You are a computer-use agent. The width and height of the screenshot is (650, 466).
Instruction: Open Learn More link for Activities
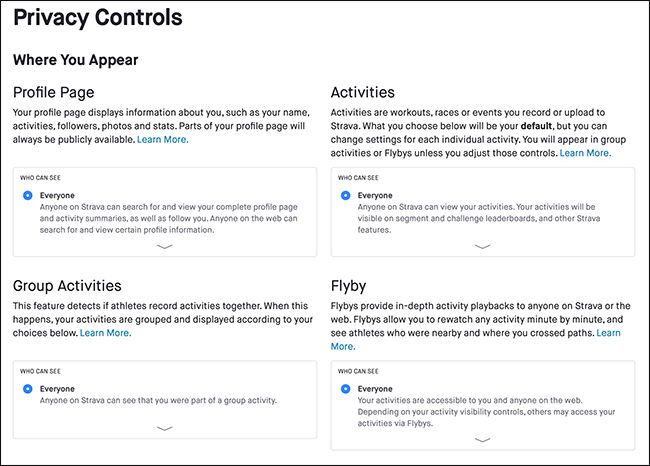click(x=585, y=153)
